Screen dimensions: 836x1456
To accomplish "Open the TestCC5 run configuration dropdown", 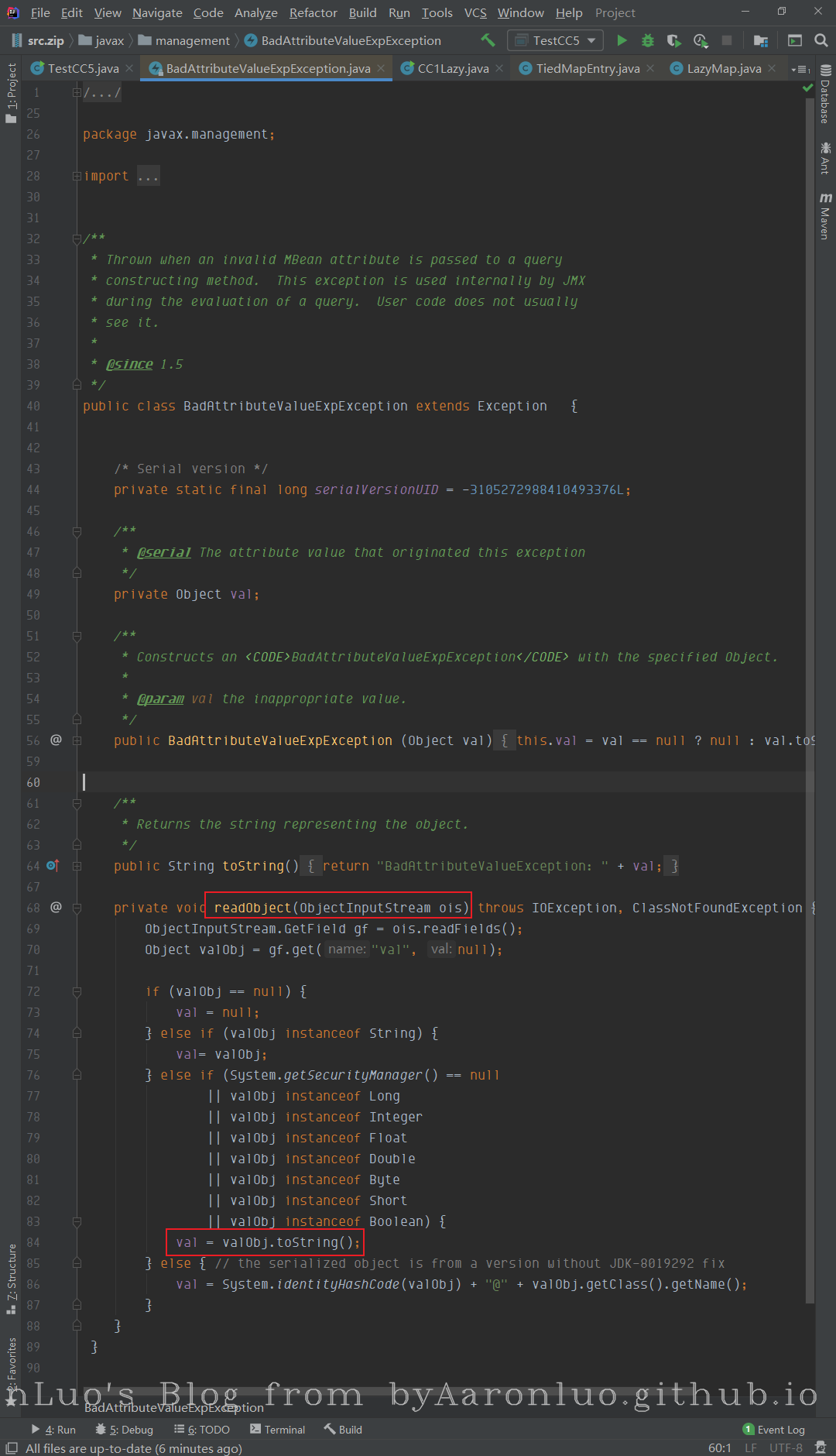I will [557, 40].
